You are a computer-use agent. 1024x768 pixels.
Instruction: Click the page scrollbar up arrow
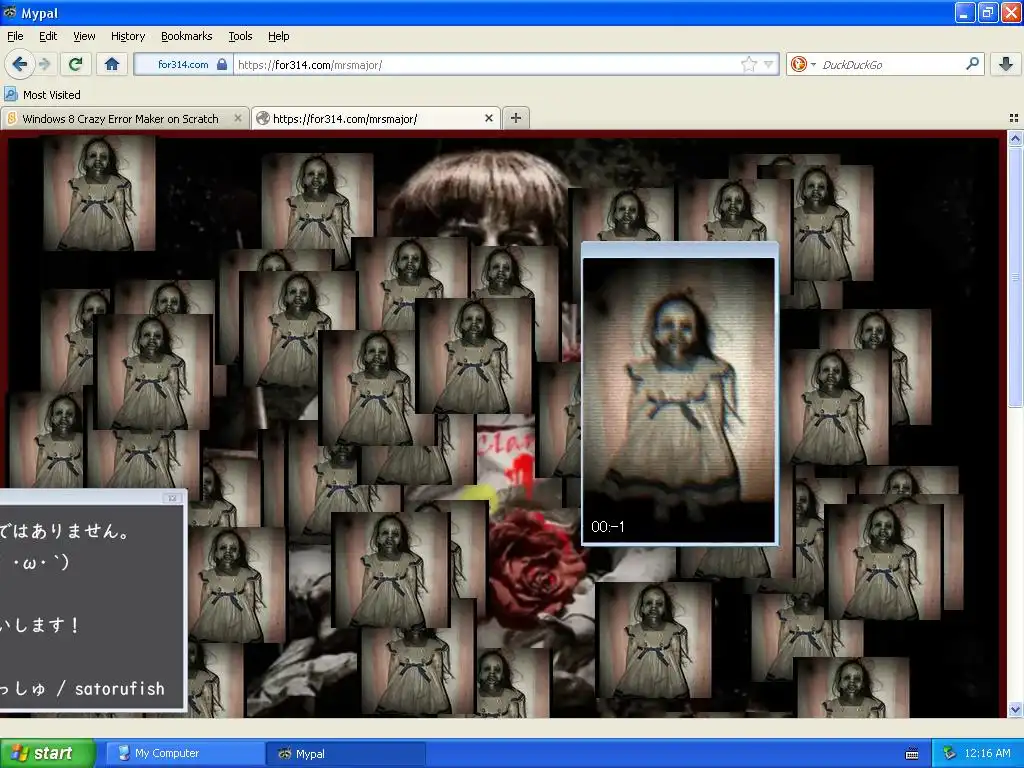[x=1015, y=138]
